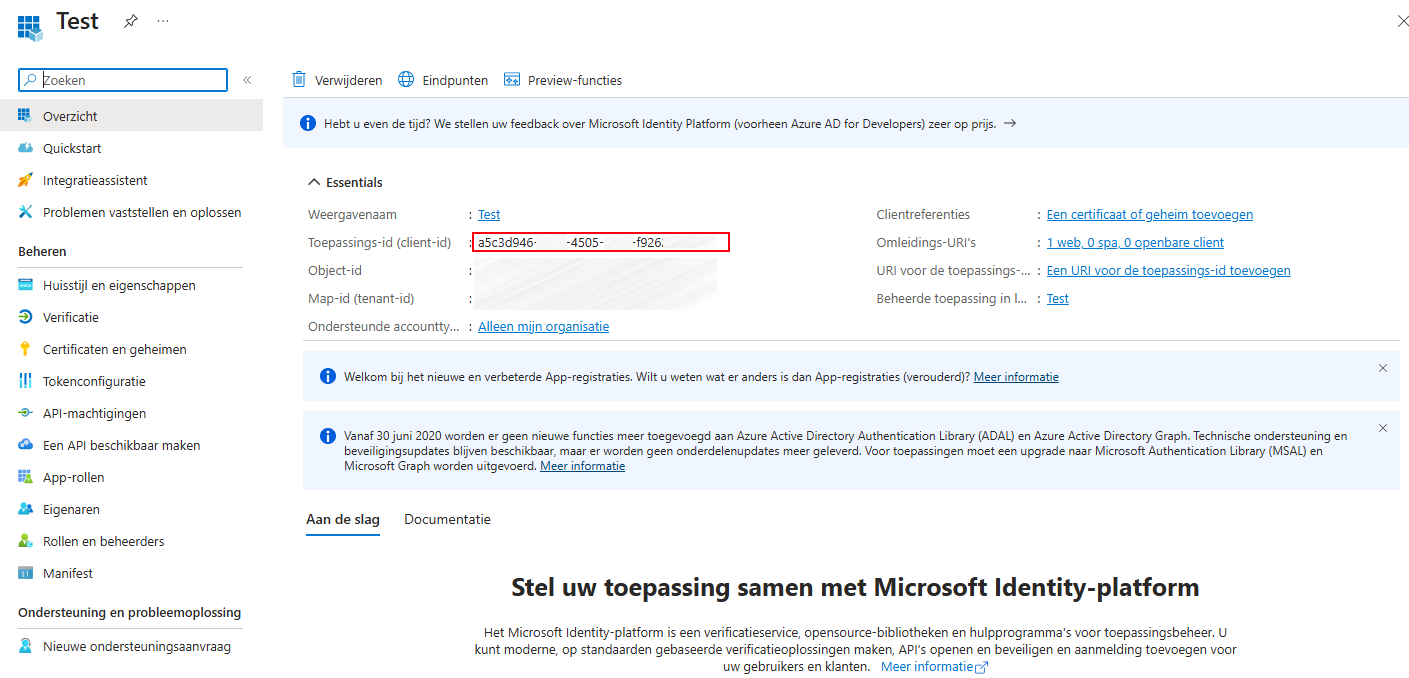Click the API-machtigingen icon
Viewport: 1409px width, 678px height.
26,413
